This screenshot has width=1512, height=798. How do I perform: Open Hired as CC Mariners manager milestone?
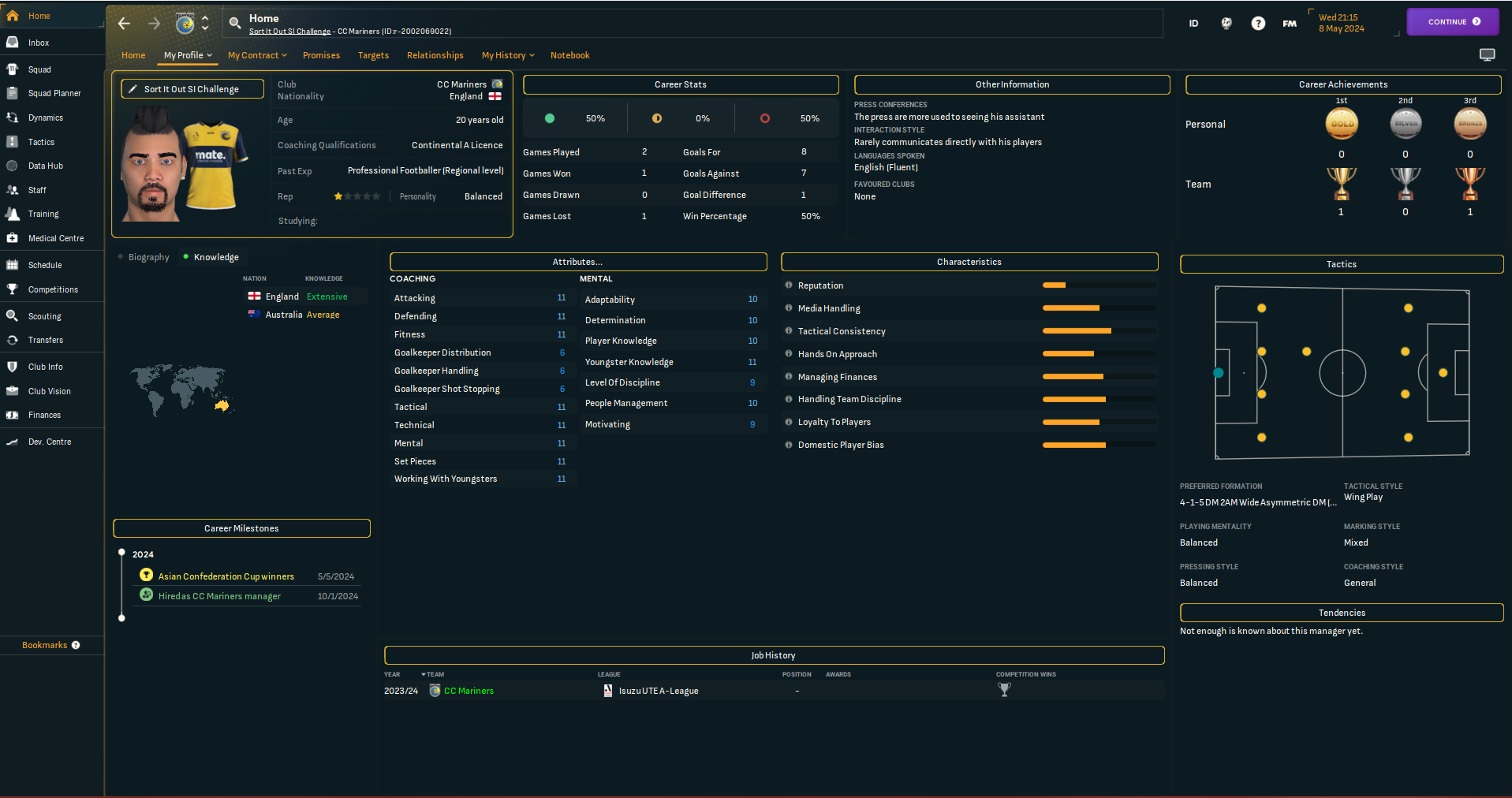[219, 596]
